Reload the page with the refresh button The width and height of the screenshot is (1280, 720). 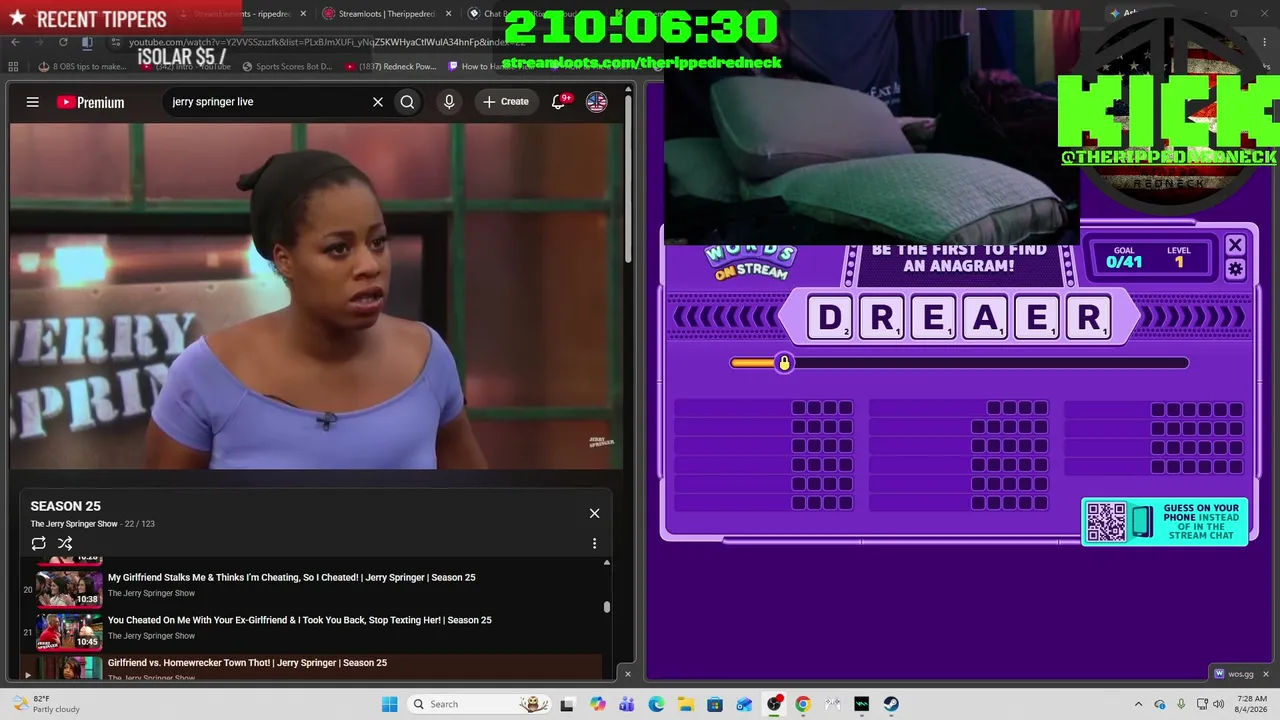click(x=63, y=42)
